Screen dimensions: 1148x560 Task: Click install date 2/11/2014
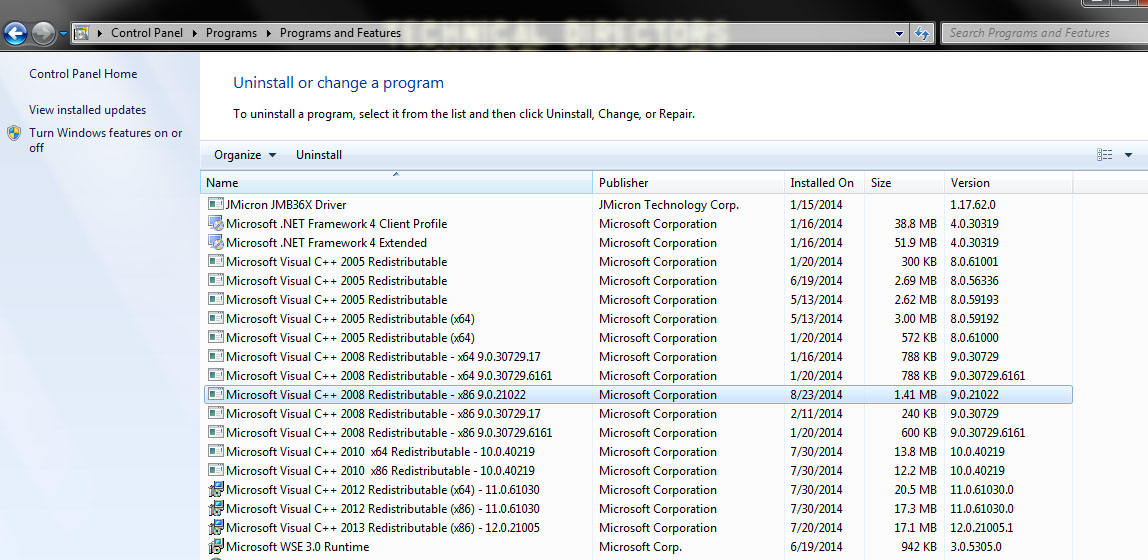tap(816, 414)
